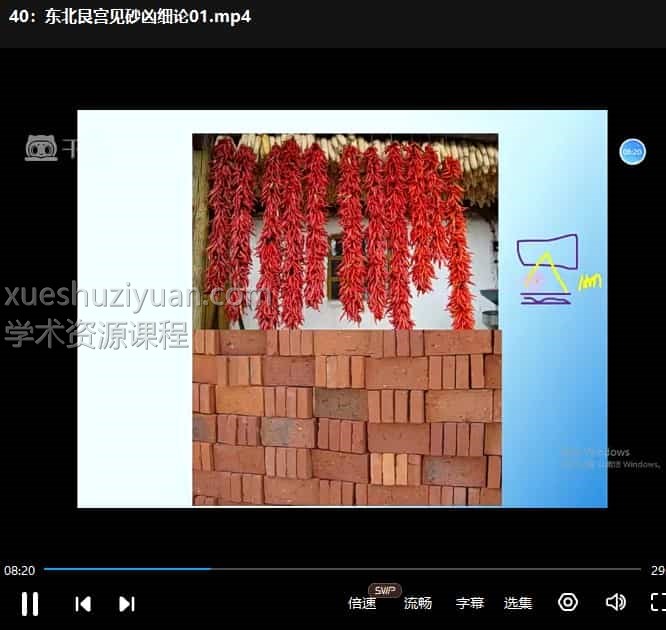The width and height of the screenshot is (666, 630).
Task: Skip to the previous video
Action: [83, 603]
